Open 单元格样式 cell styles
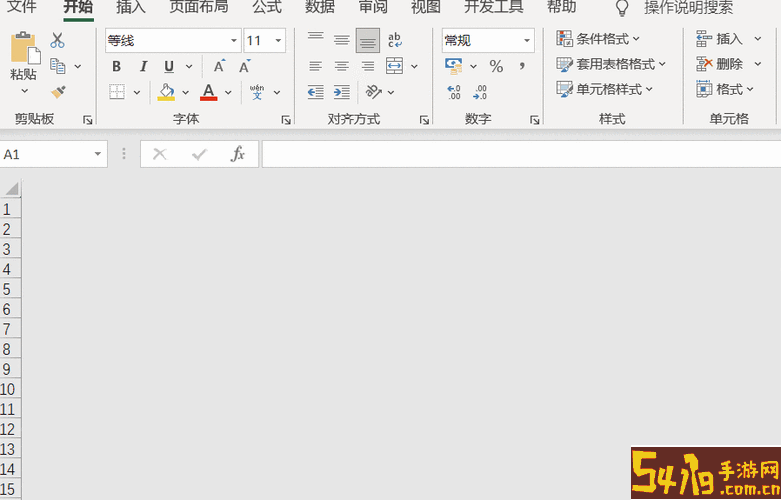The image size is (781, 500). (x=605, y=90)
